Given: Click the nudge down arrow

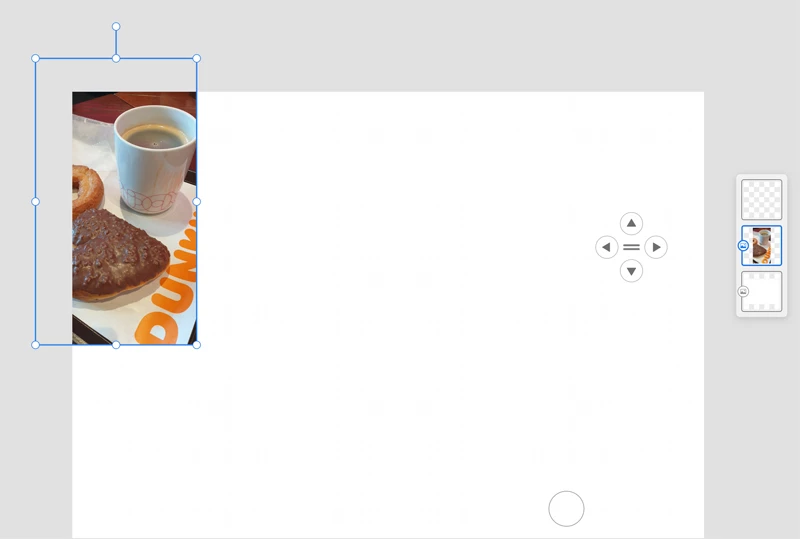Looking at the screenshot, I should [x=631, y=271].
